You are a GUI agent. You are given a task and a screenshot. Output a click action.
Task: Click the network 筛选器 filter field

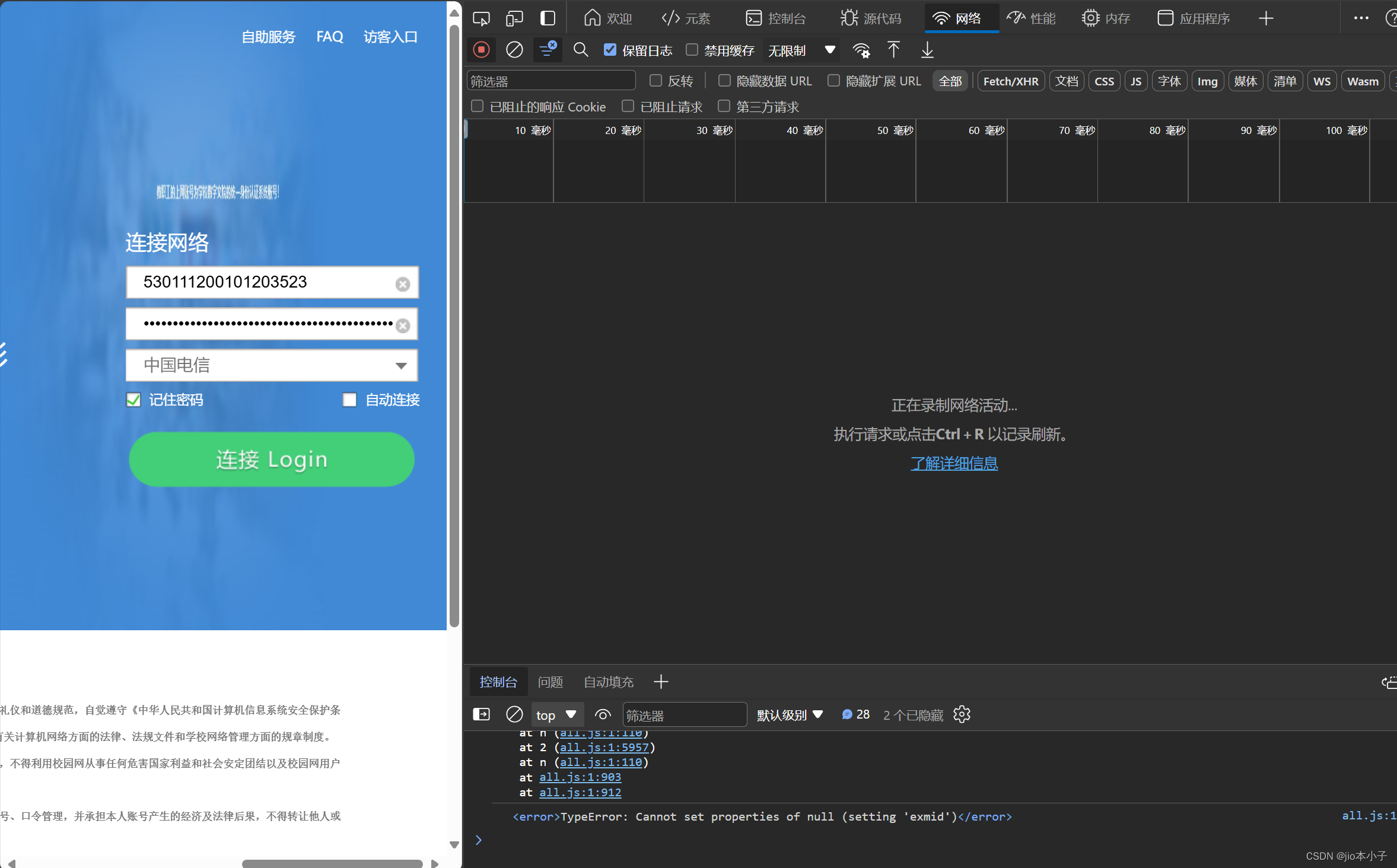tap(550, 81)
